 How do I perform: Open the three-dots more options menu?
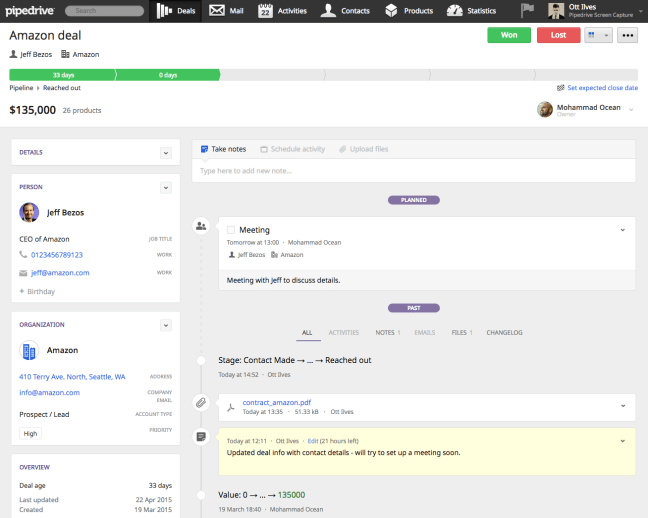click(x=627, y=35)
